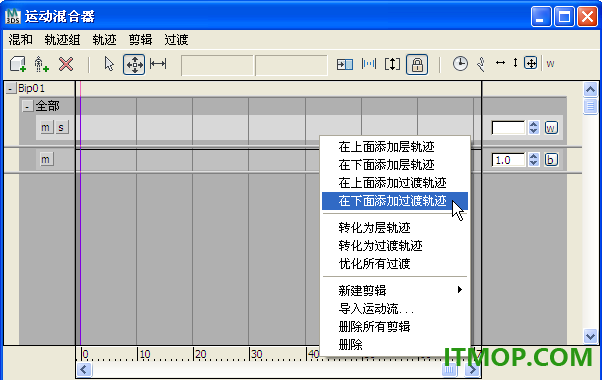Viewport: 602px width, 380px height.
Task: Choose 转化为层轨迹 from context menu
Action: pos(395,228)
